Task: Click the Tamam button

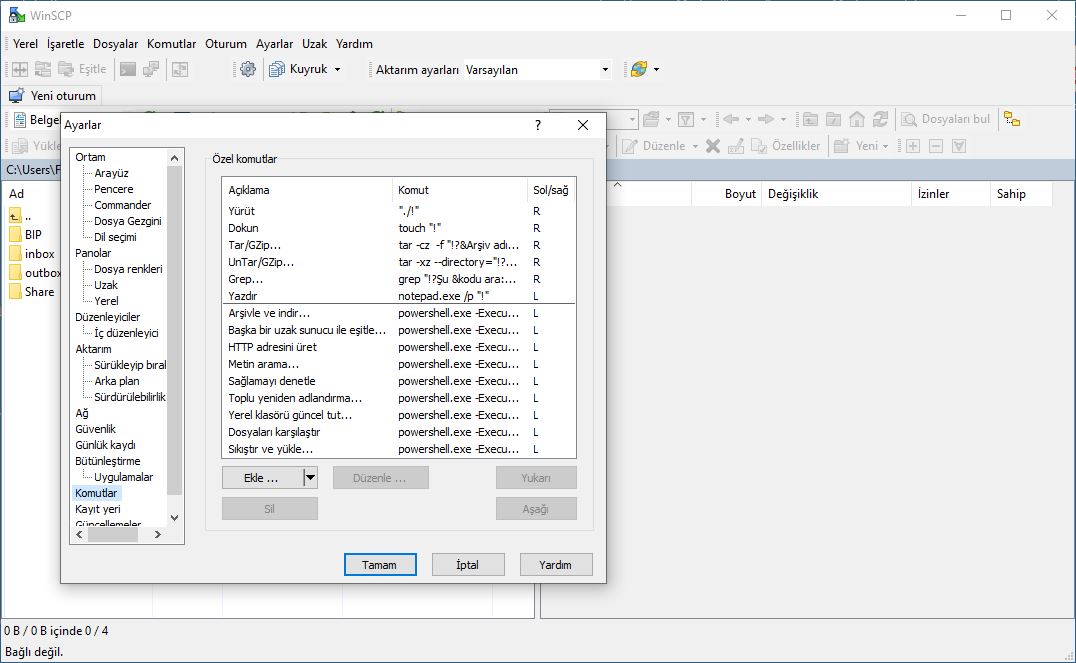Action: (379, 565)
